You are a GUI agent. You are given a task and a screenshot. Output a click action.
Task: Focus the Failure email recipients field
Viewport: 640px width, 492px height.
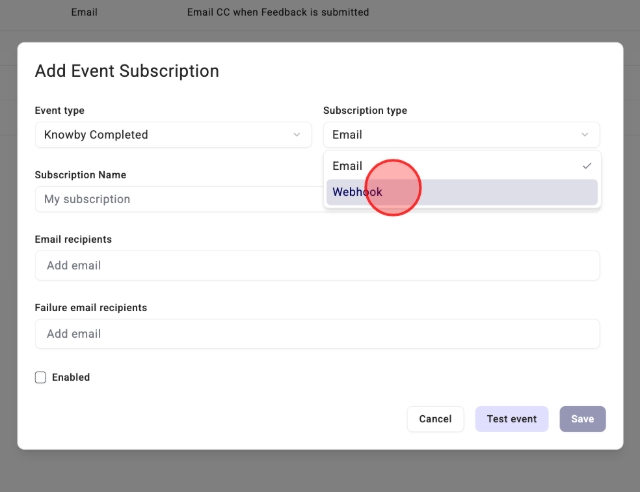tap(317, 334)
